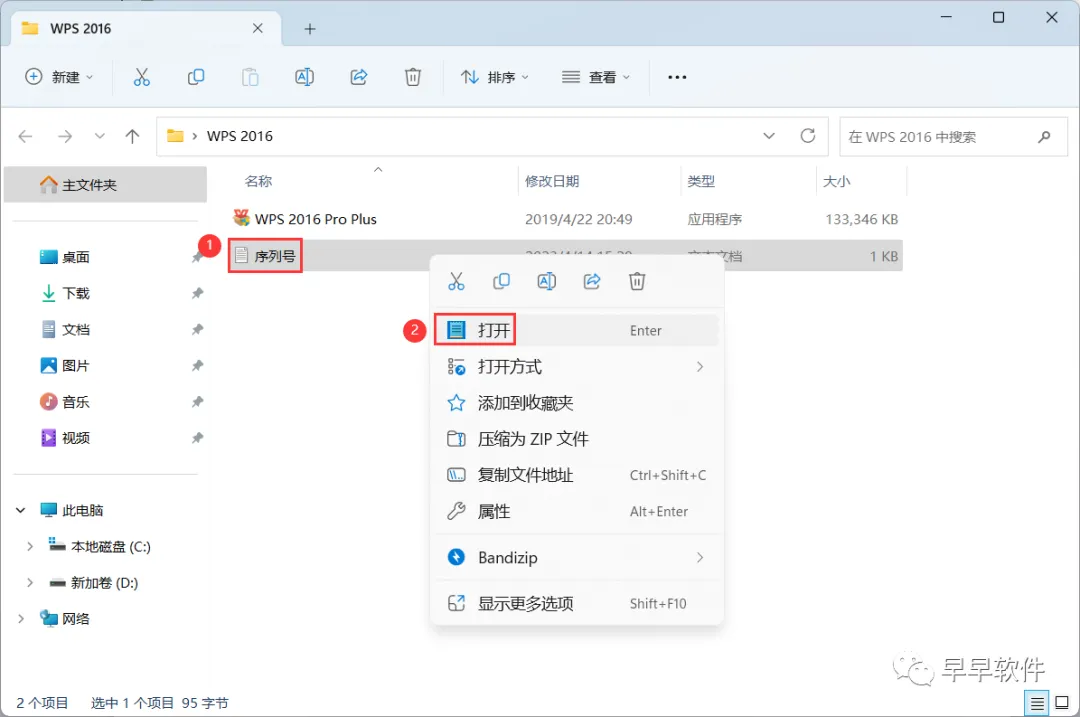
Task: Open the toolbar three-dot more options menu
Action: coord(677,77)
